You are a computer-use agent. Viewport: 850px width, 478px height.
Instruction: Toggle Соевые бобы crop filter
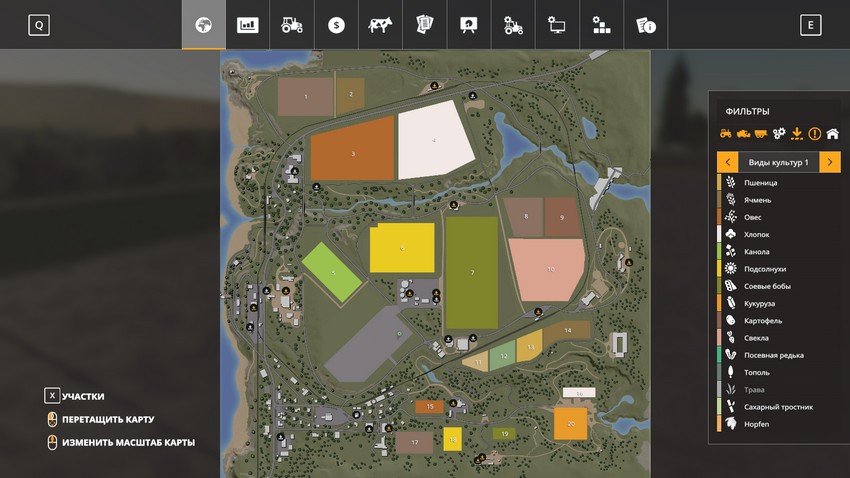(x=778, y=286)
